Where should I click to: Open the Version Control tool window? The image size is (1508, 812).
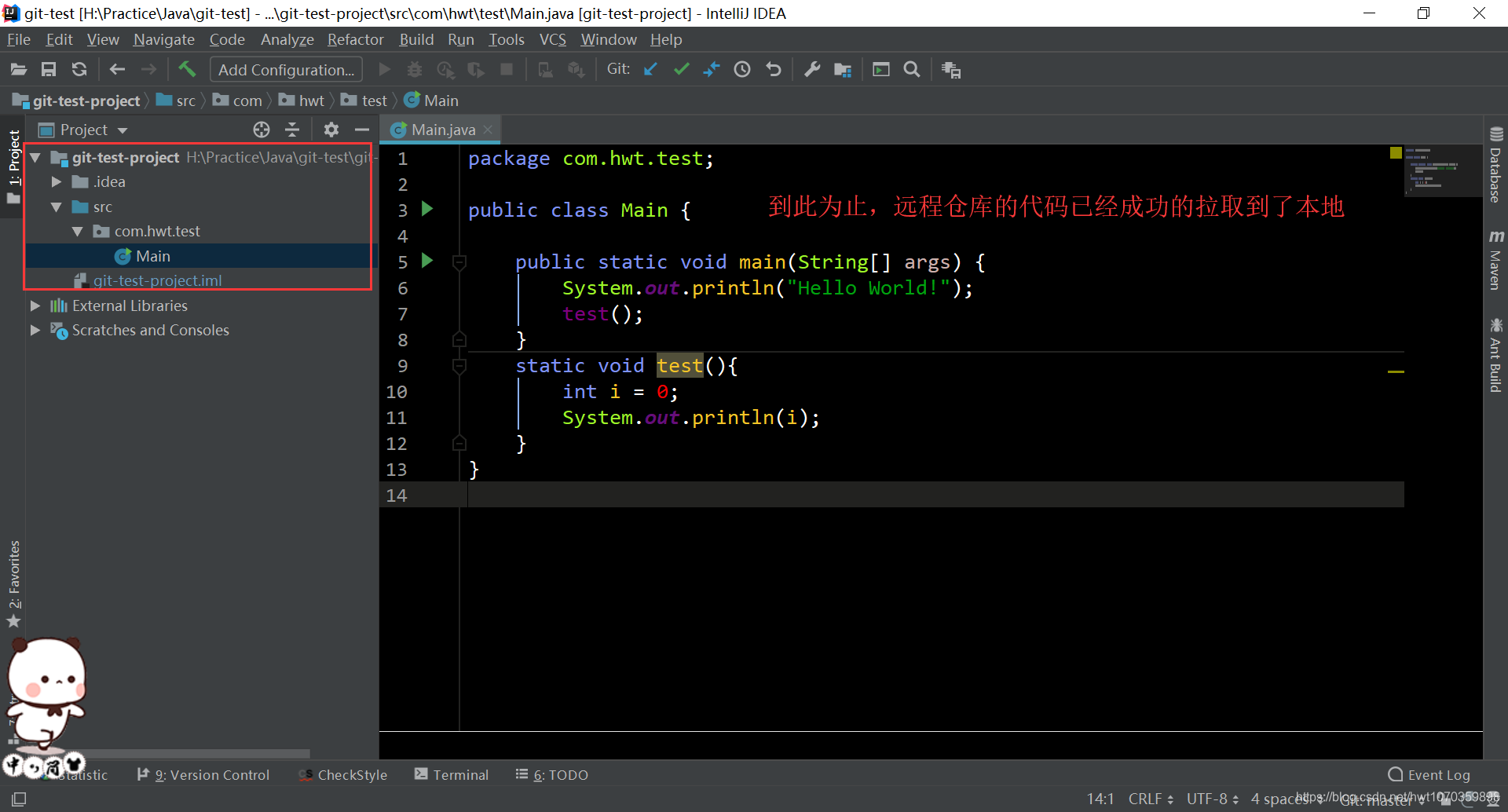203,775
